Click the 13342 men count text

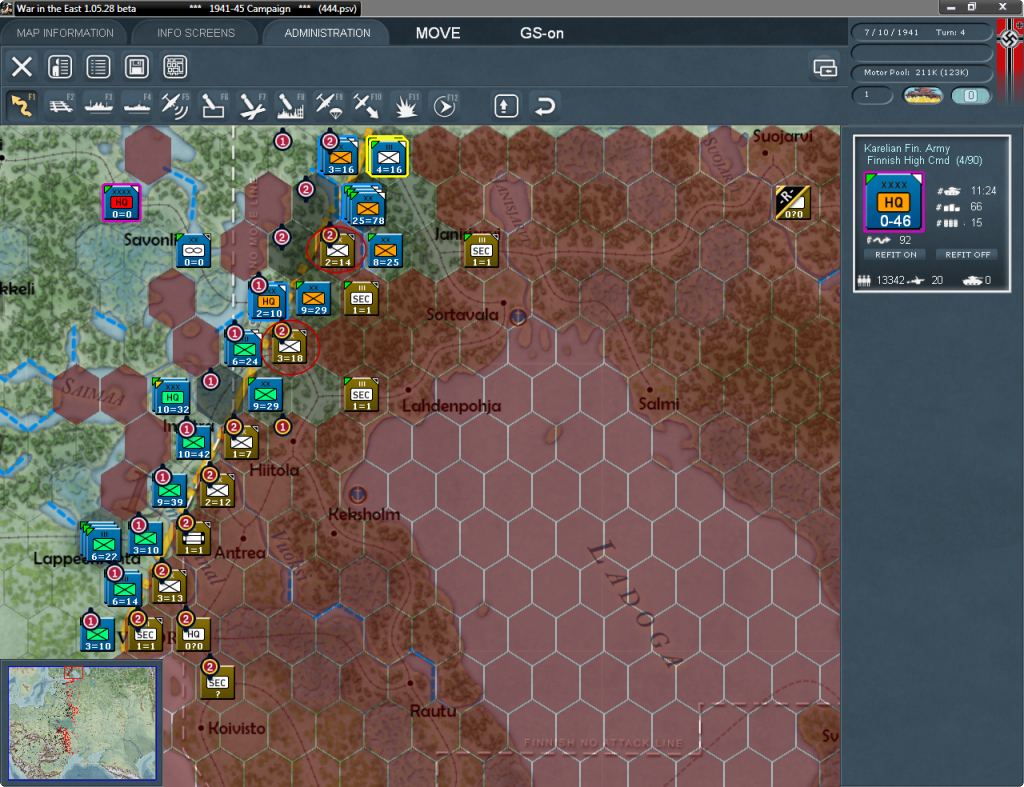click(x=890, y=280)
